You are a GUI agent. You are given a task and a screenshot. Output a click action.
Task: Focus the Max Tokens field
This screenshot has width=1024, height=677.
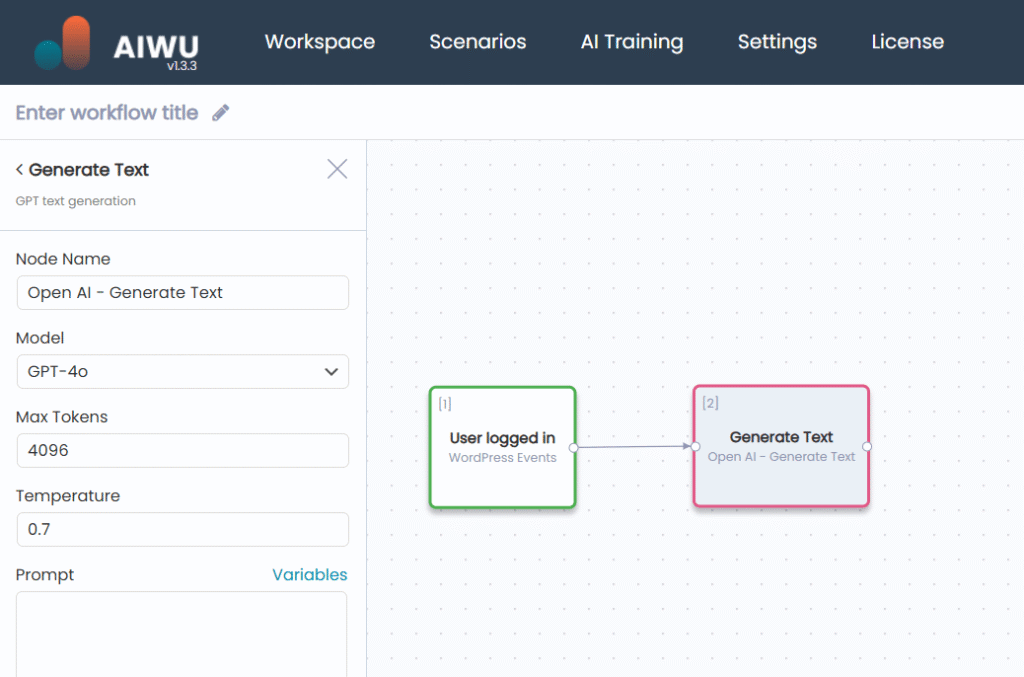coord(182,451)
